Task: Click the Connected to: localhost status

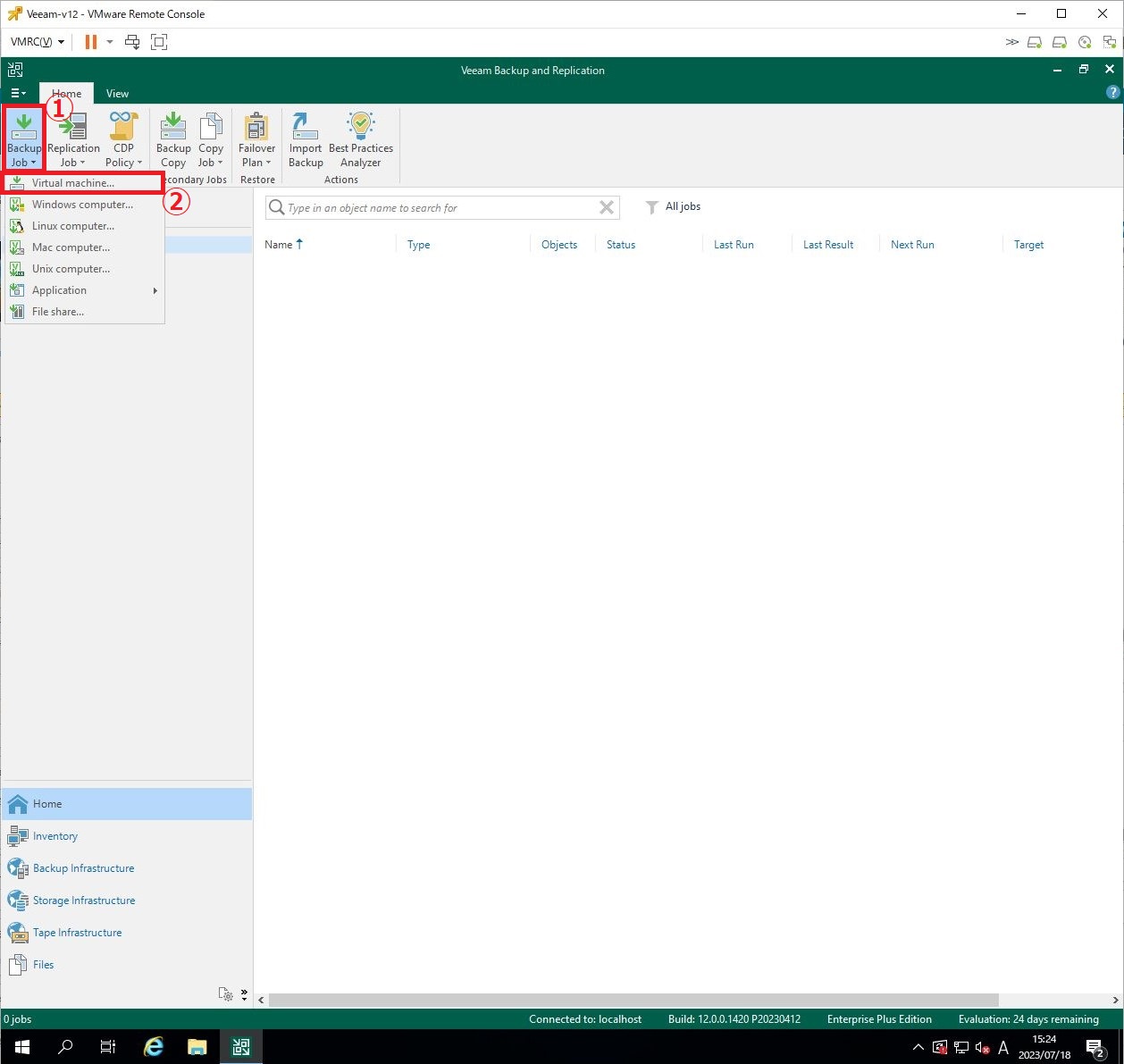Action: 585,1019
